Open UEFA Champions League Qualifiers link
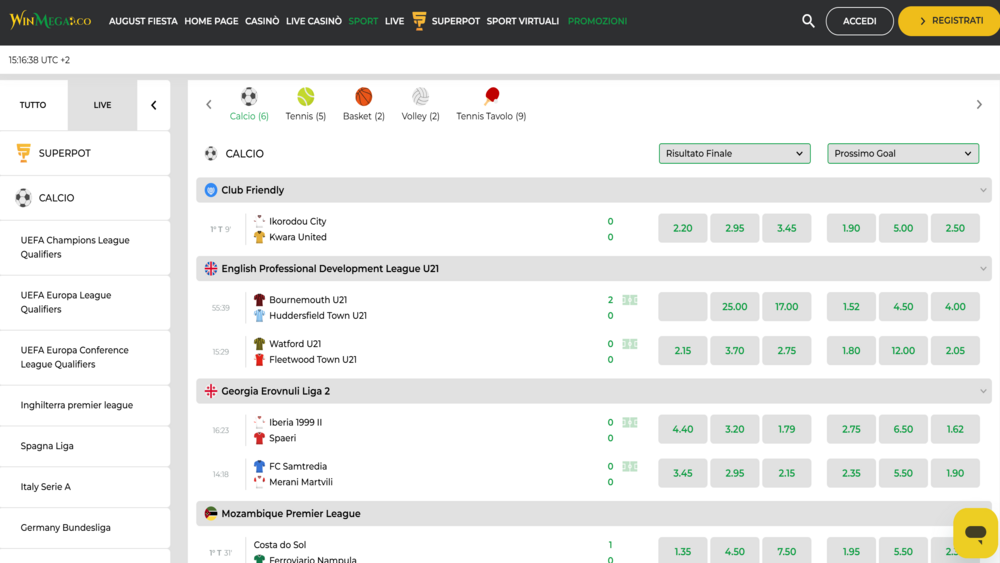1000x563 pixels. tap(85, 247)
